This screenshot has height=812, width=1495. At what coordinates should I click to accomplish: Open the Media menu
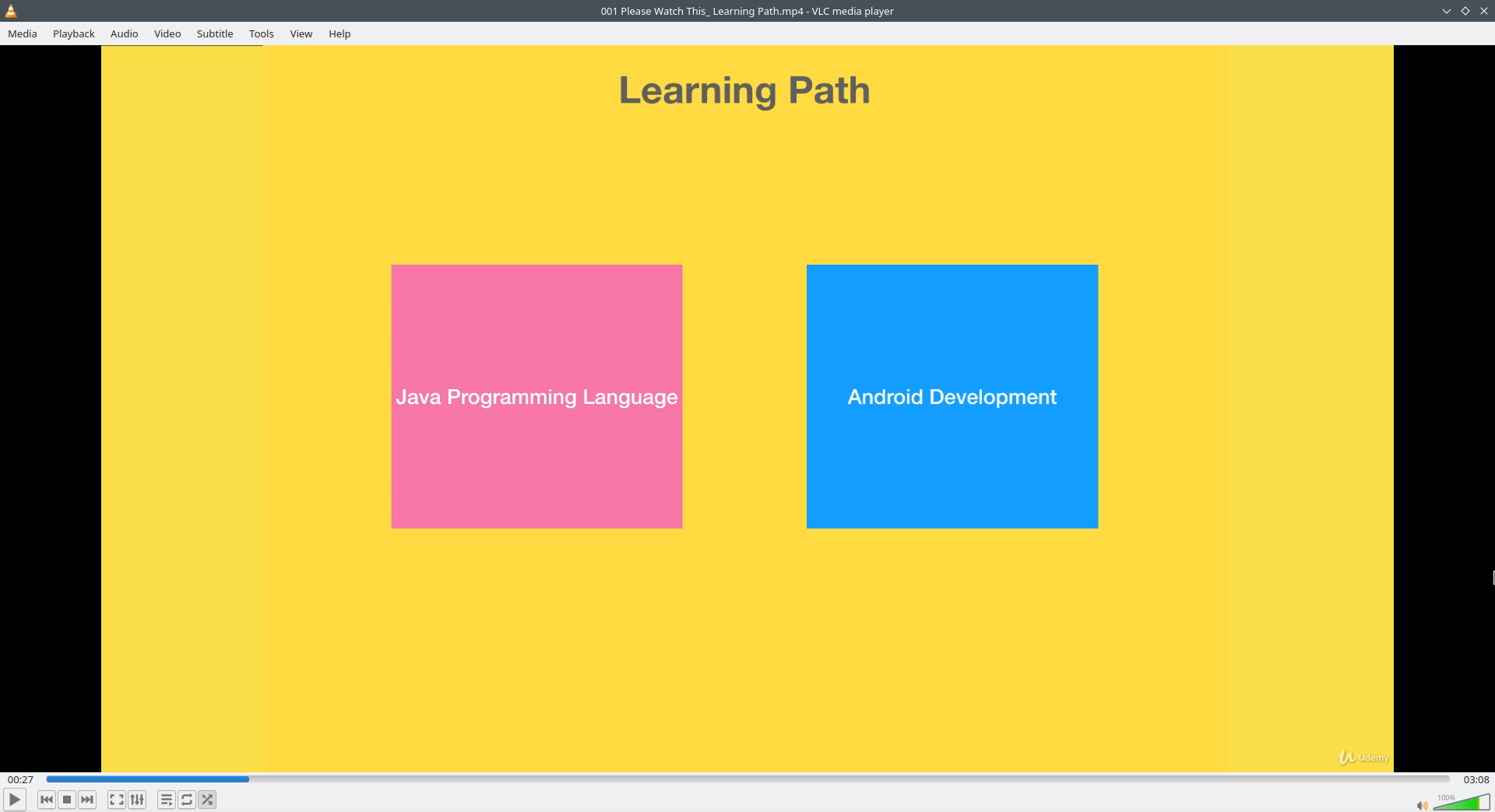pyautogui.click(x=23, y=33)
